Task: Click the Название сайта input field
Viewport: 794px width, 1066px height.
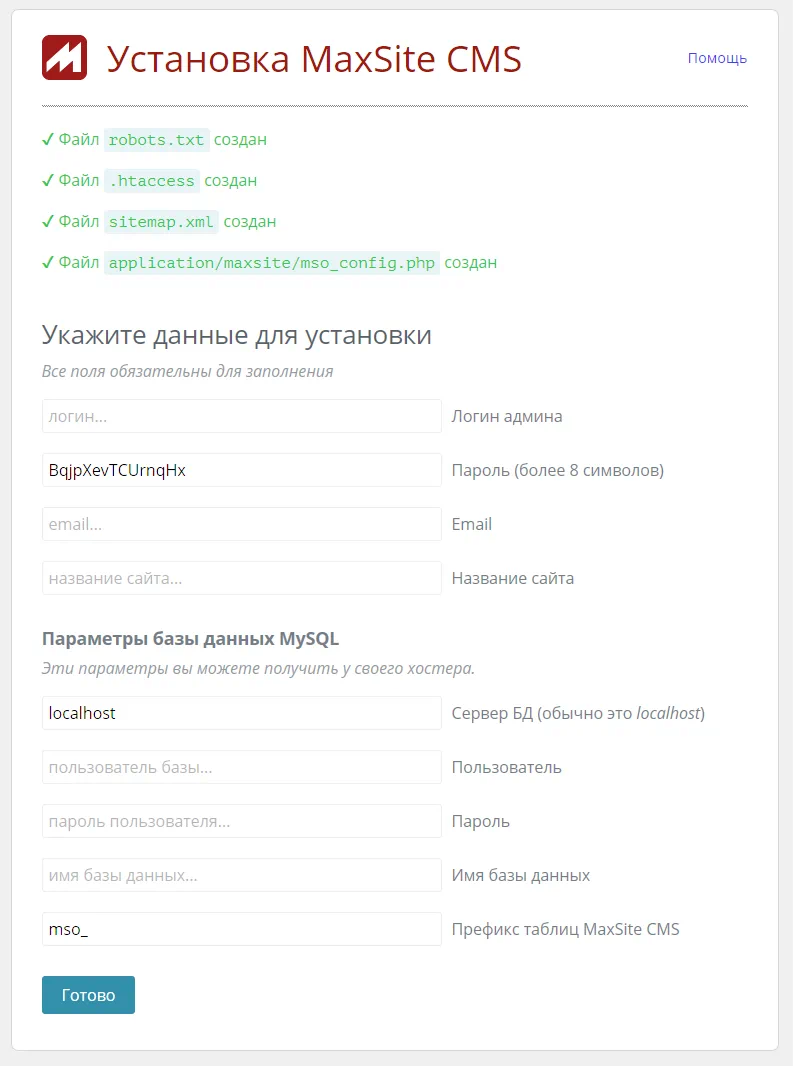Action: tap(242, 578)
